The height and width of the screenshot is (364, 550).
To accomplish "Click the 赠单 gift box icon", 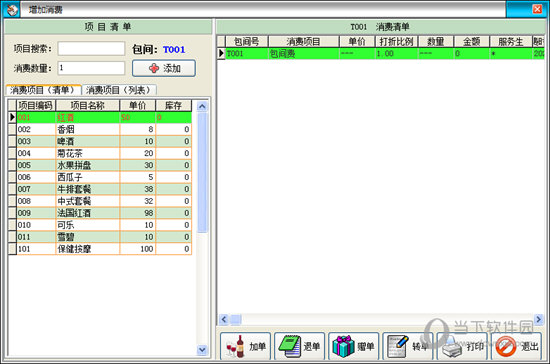I will click(343, 346).
